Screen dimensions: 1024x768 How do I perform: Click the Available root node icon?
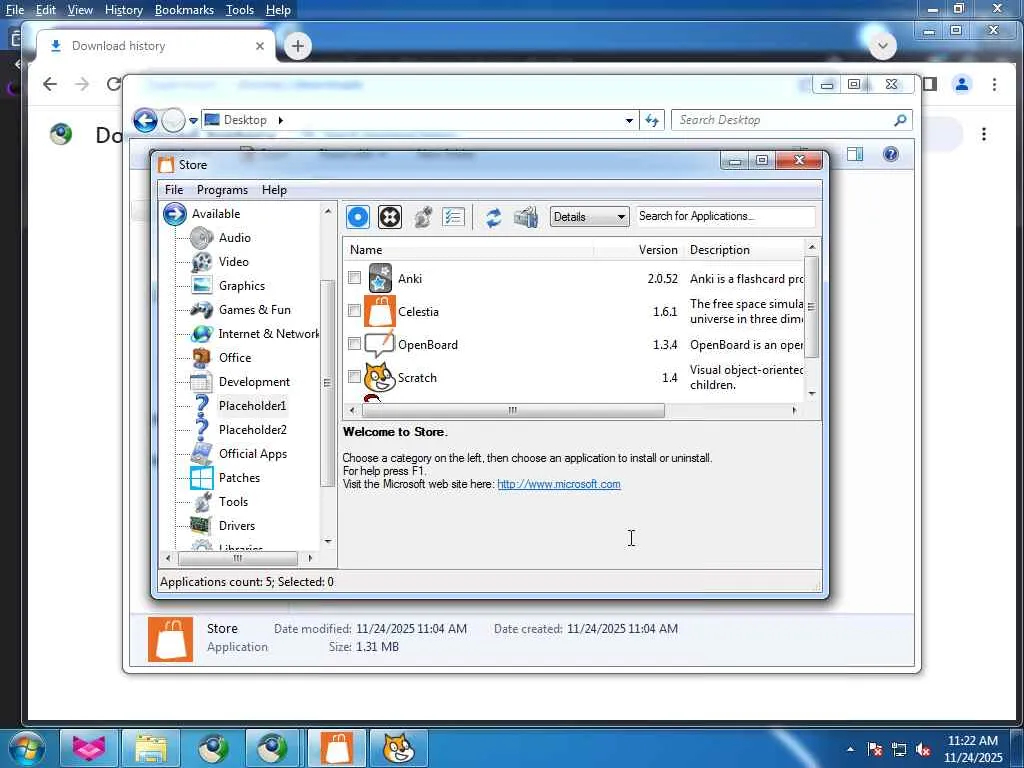175,214
